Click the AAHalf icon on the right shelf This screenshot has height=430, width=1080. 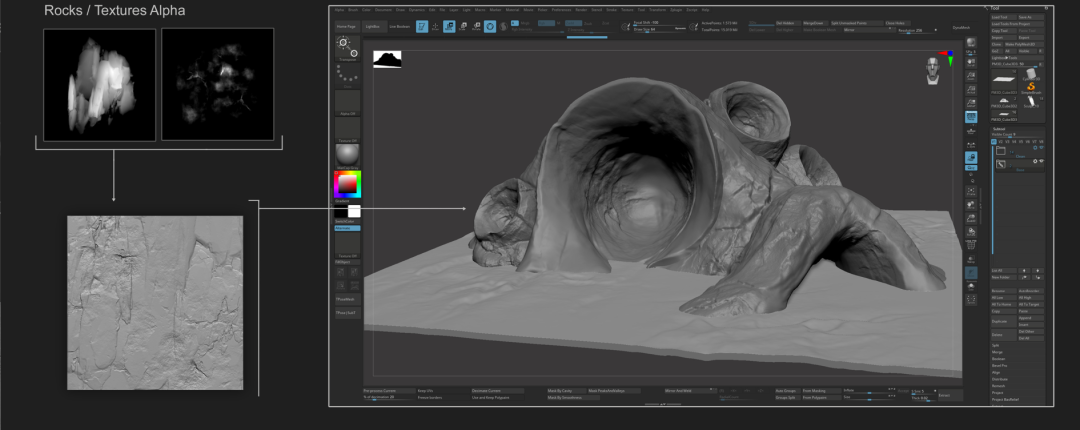[x=971, y=103]
